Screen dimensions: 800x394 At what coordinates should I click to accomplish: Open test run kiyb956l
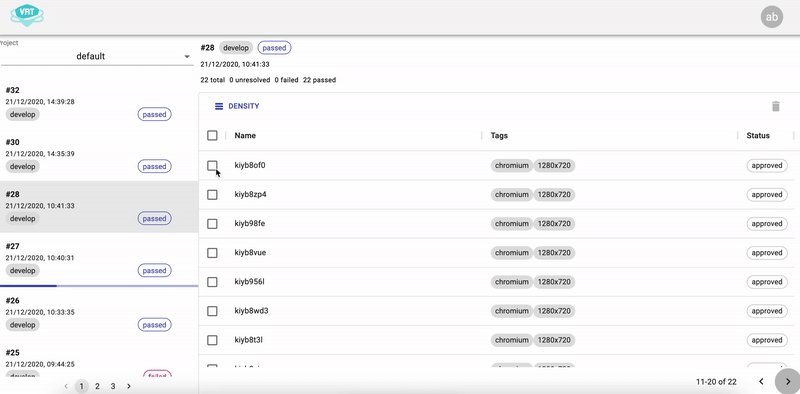tap(249, 282)
